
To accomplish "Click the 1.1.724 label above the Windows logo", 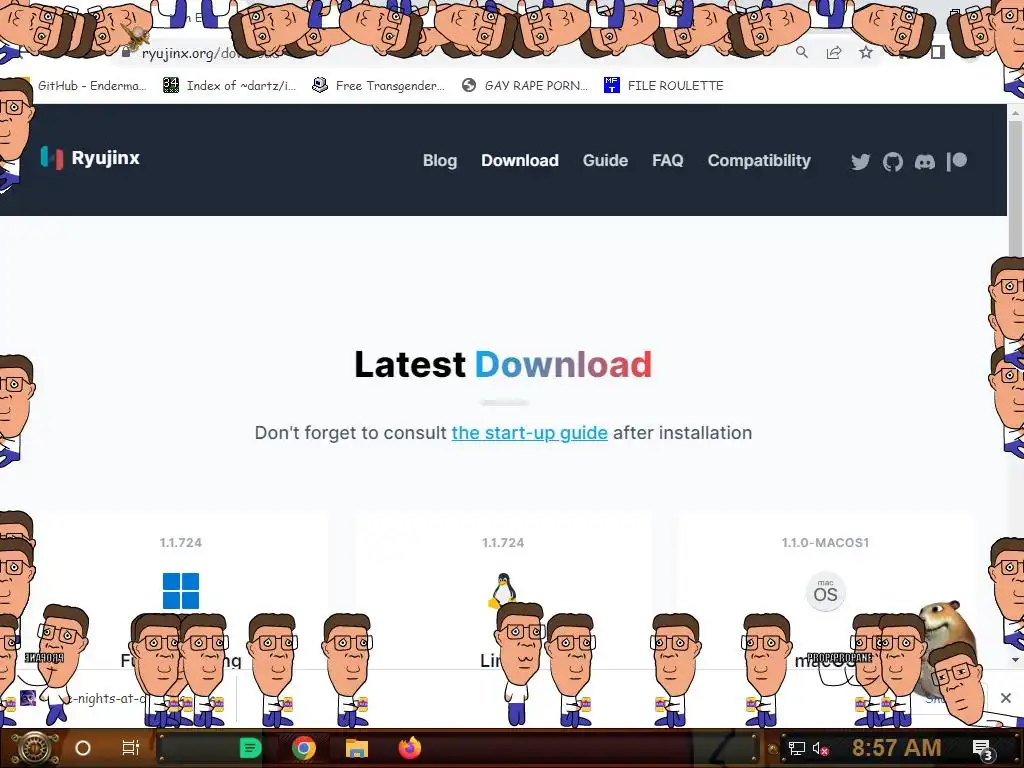I will [x=181, y=543].
